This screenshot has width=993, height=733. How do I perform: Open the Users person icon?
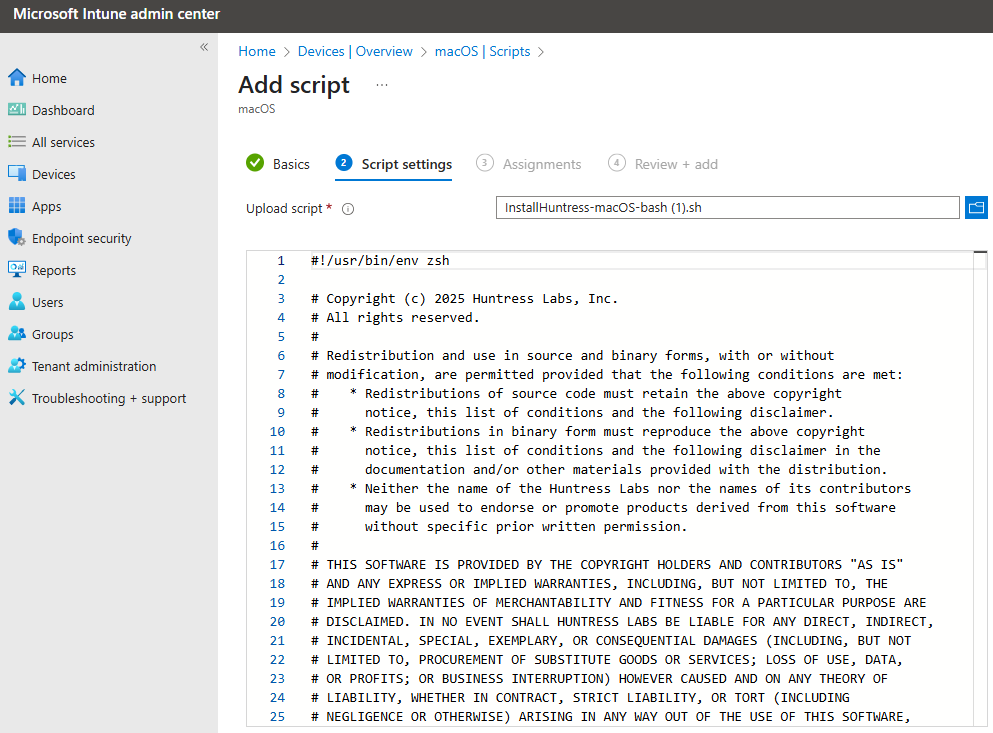click(17, 302)
